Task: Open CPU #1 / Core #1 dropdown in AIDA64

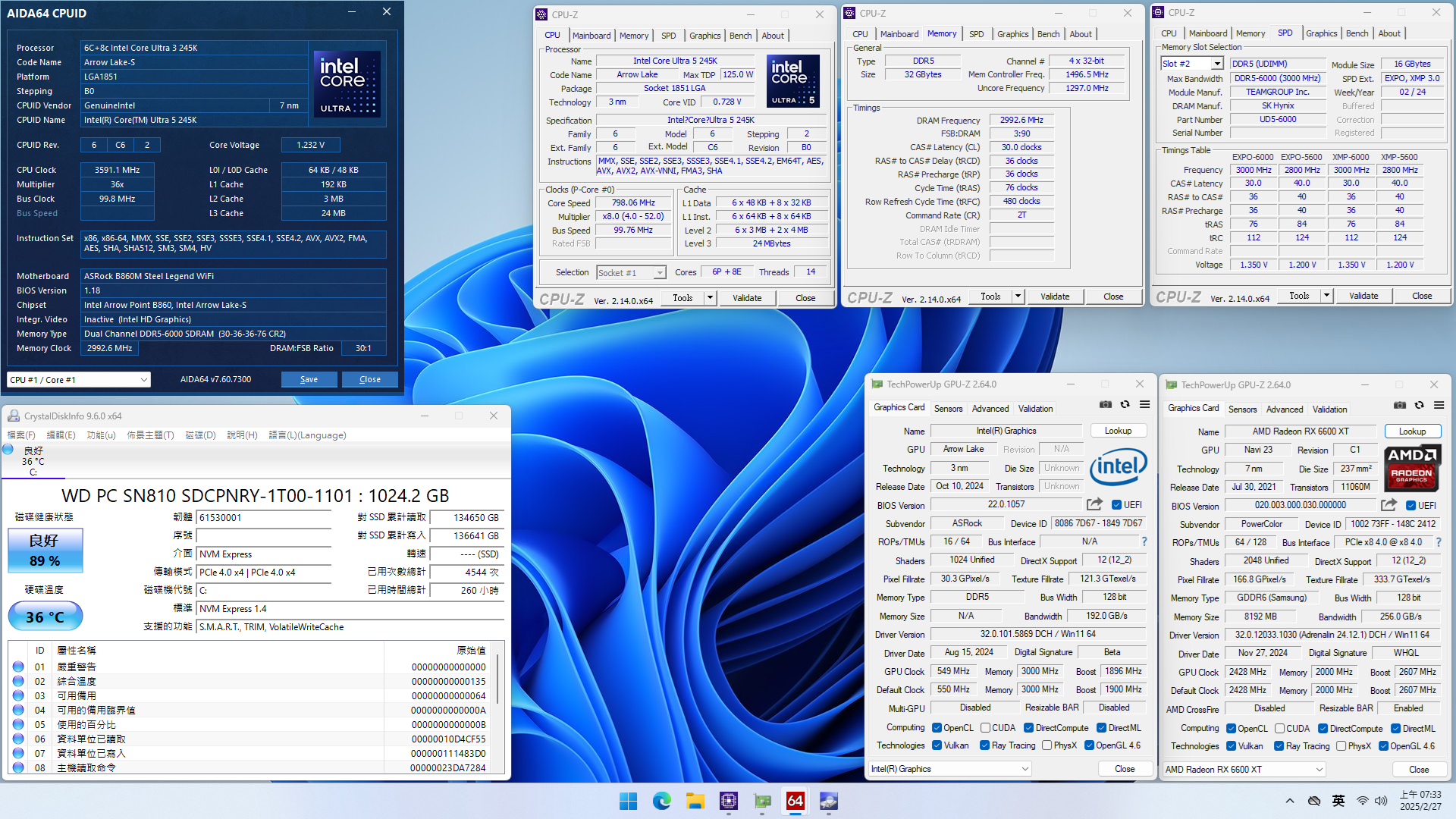Action: click(x=79, y=380)
